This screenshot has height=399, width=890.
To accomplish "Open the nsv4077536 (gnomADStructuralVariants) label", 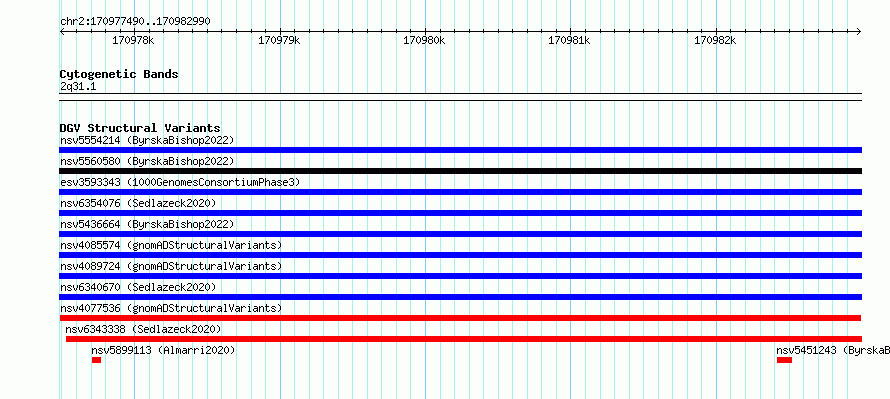I will point(171,308).
